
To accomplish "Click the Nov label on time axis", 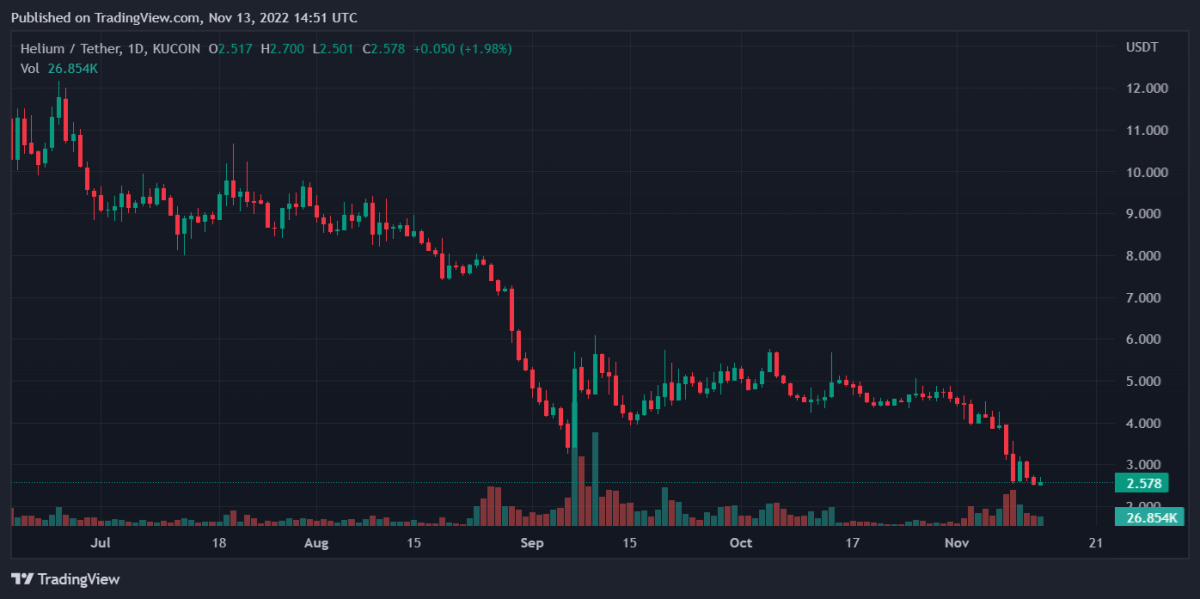I will point(957,543).
